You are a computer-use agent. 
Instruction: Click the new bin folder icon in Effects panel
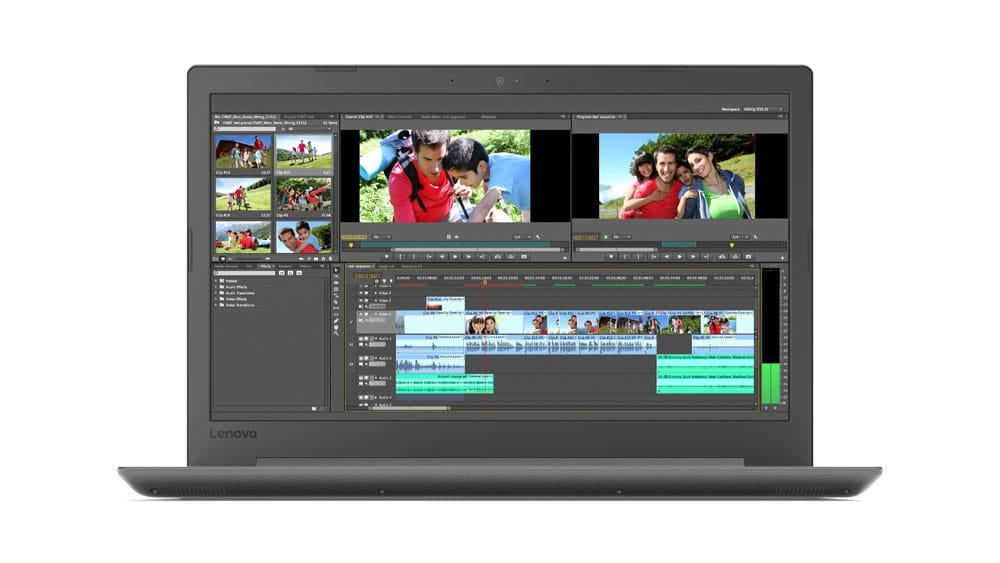coord(314,408)
